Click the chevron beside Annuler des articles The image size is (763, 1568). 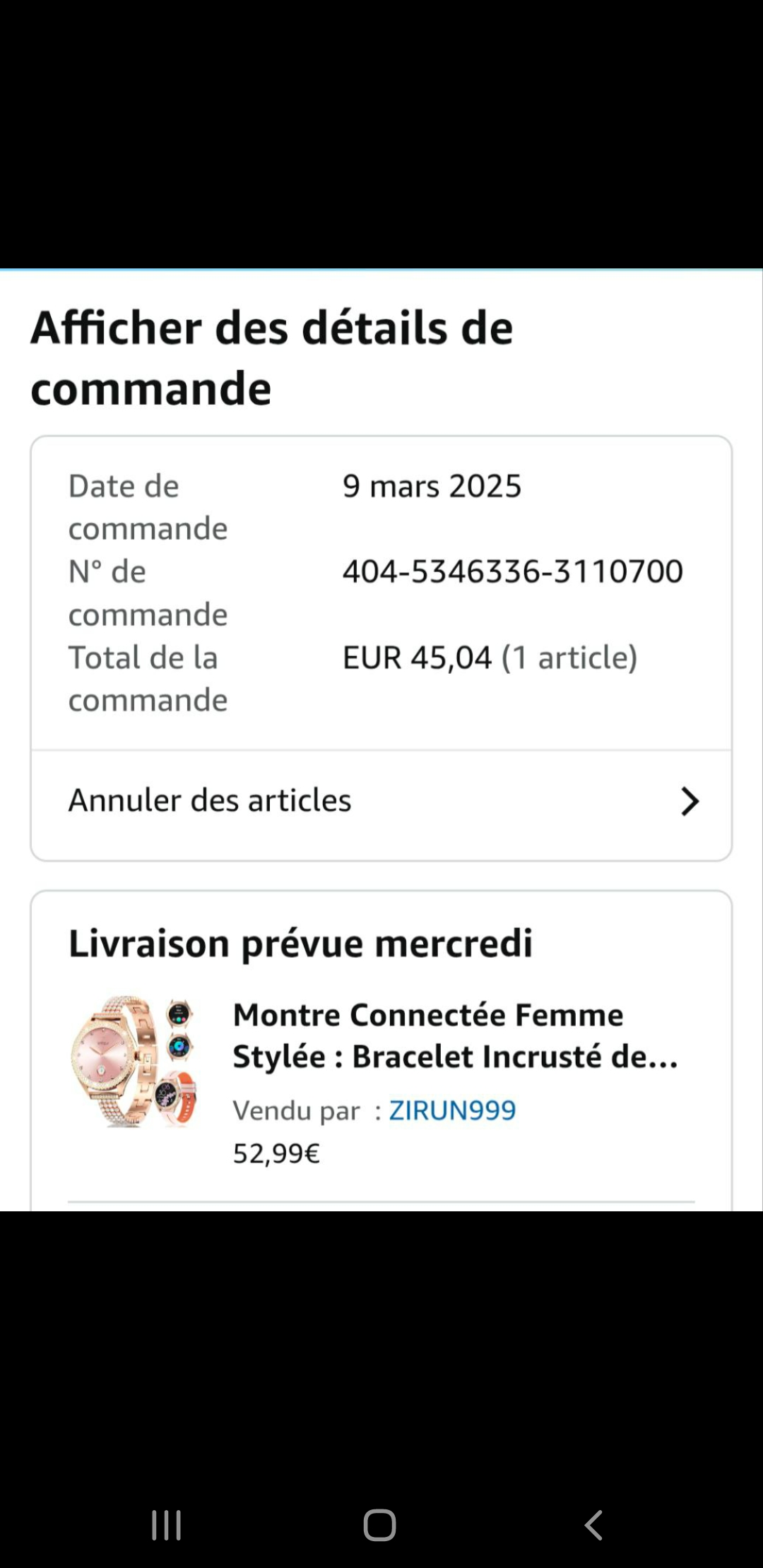[x=690, y=802]
